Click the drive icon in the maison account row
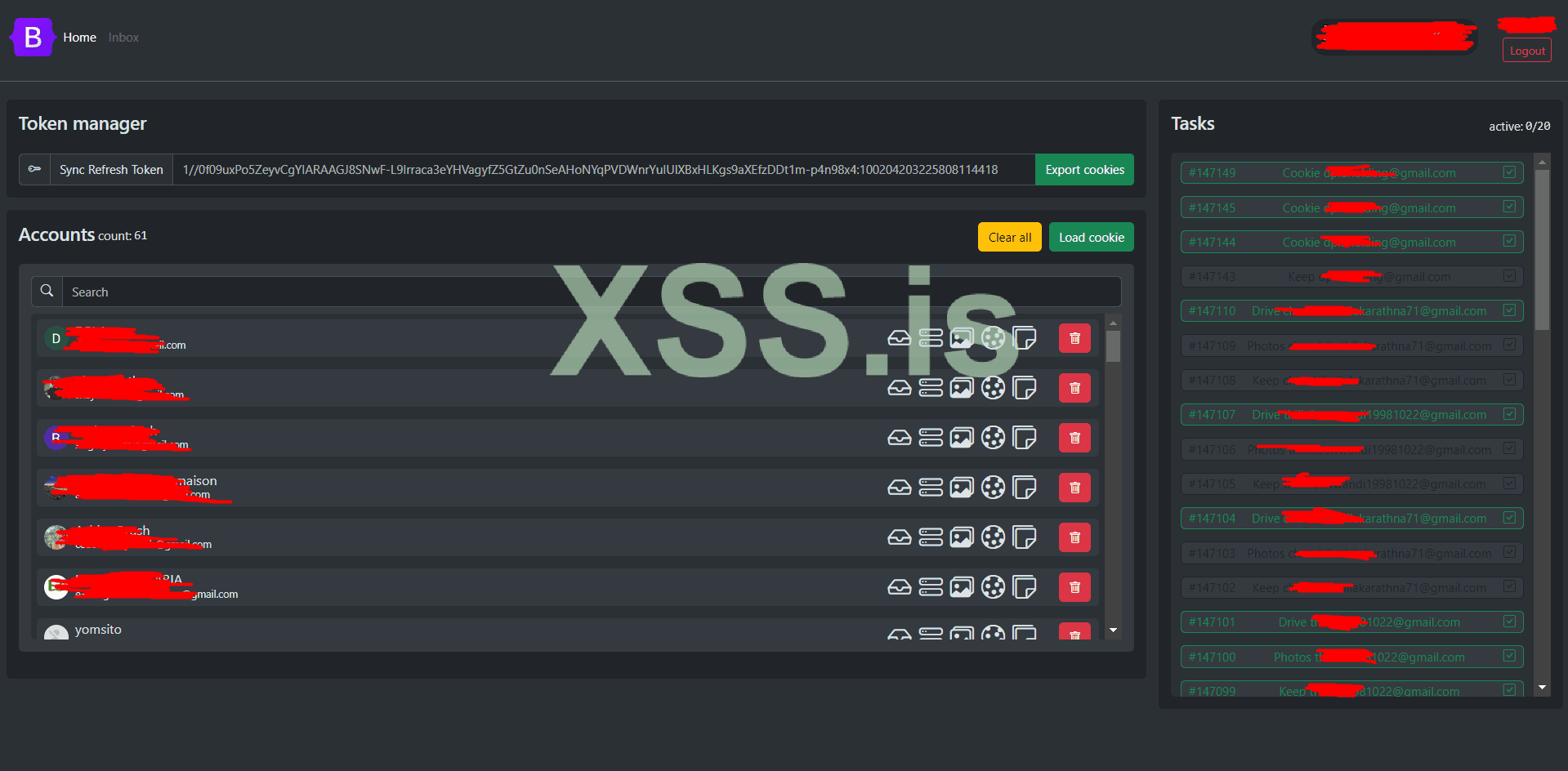Screen dimensions: 1568x771 899,488
